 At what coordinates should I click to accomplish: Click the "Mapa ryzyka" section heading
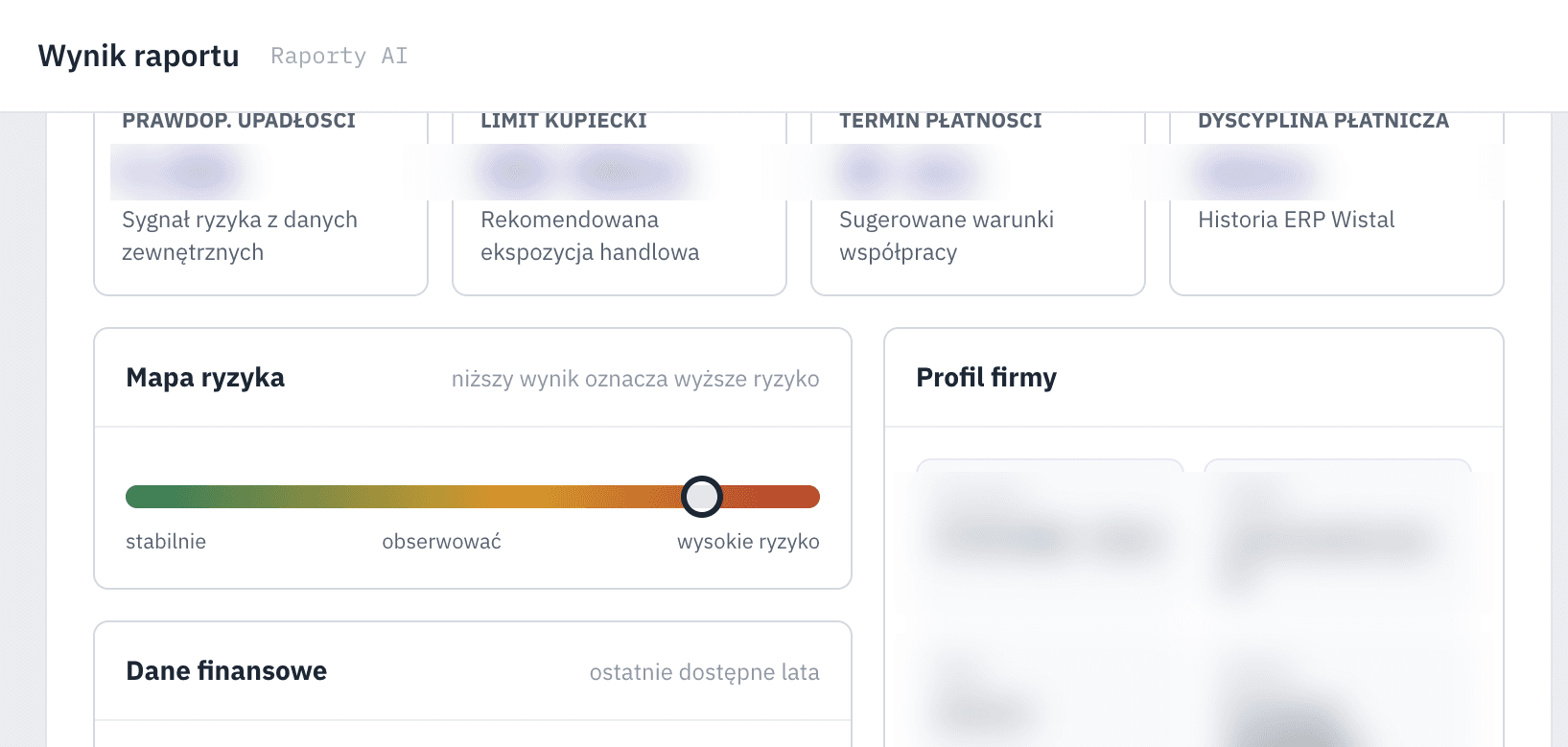point(205,378)
